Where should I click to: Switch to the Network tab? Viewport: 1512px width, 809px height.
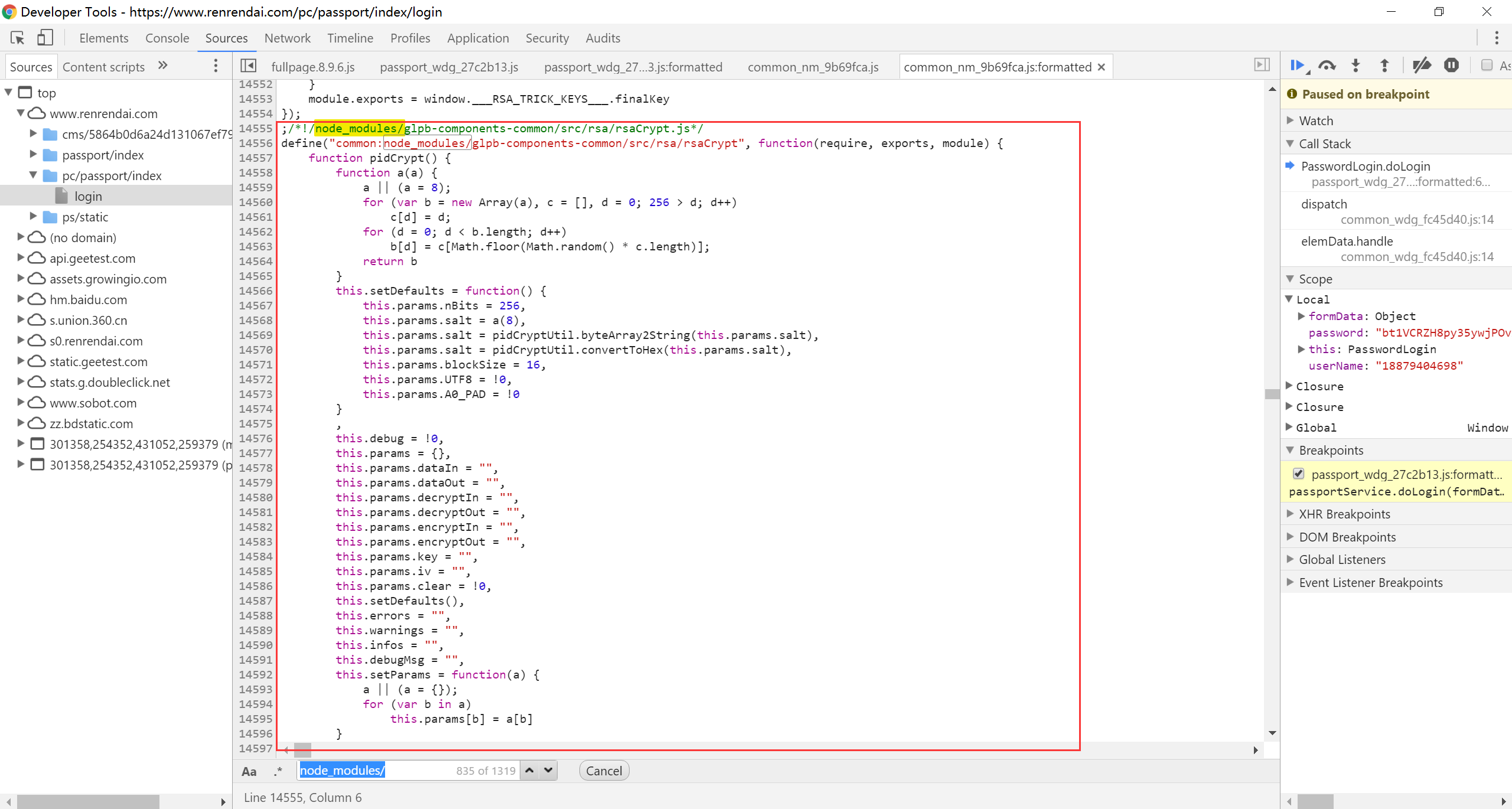[287, 38]
